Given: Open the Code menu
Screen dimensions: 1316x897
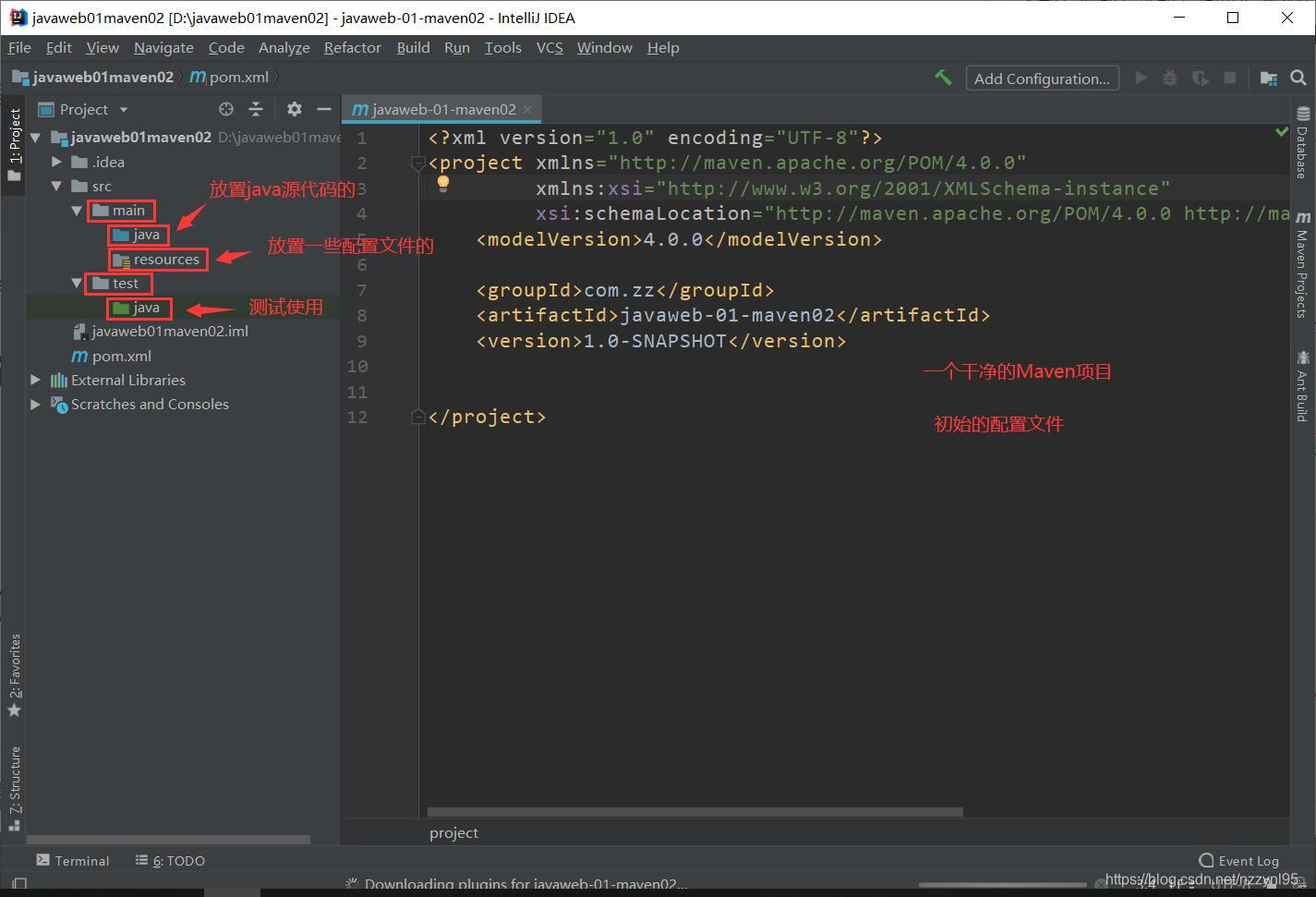Looking at the screenshot, I should [226, 47].
